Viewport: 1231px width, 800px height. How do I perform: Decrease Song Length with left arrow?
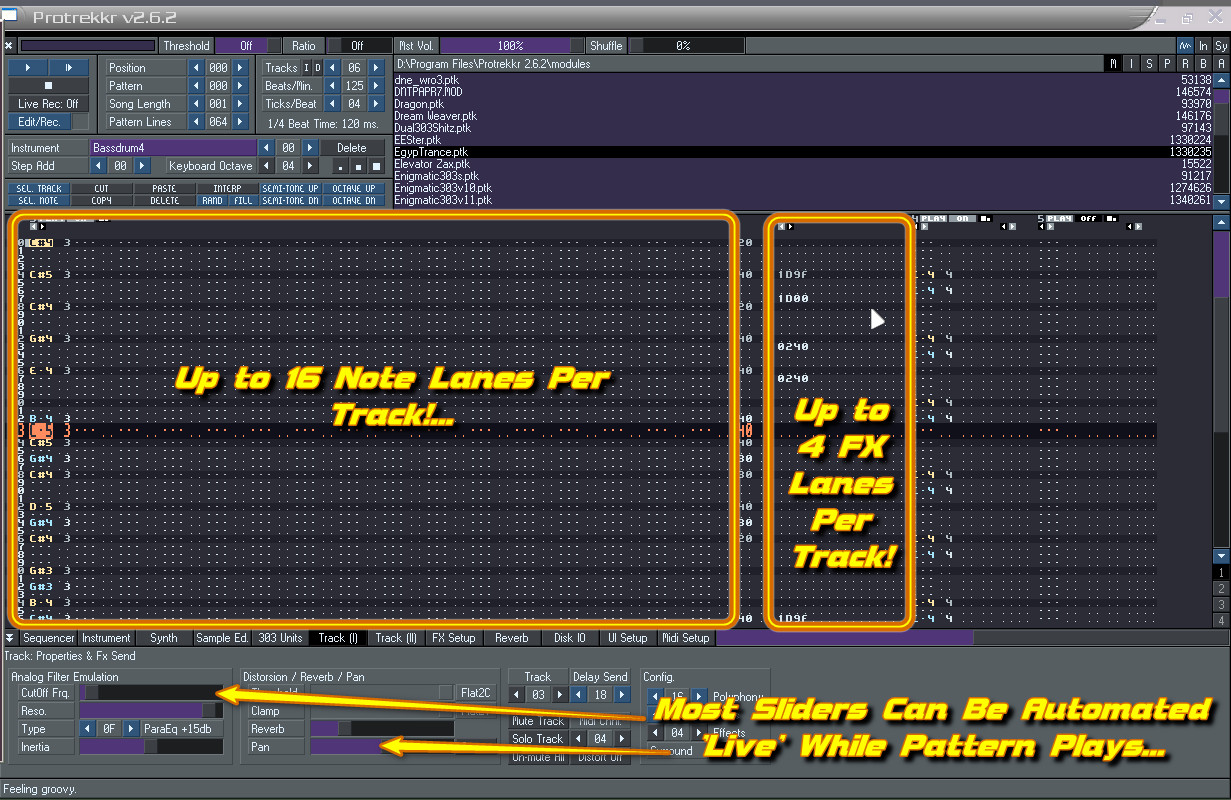click(x=196, y=104)
